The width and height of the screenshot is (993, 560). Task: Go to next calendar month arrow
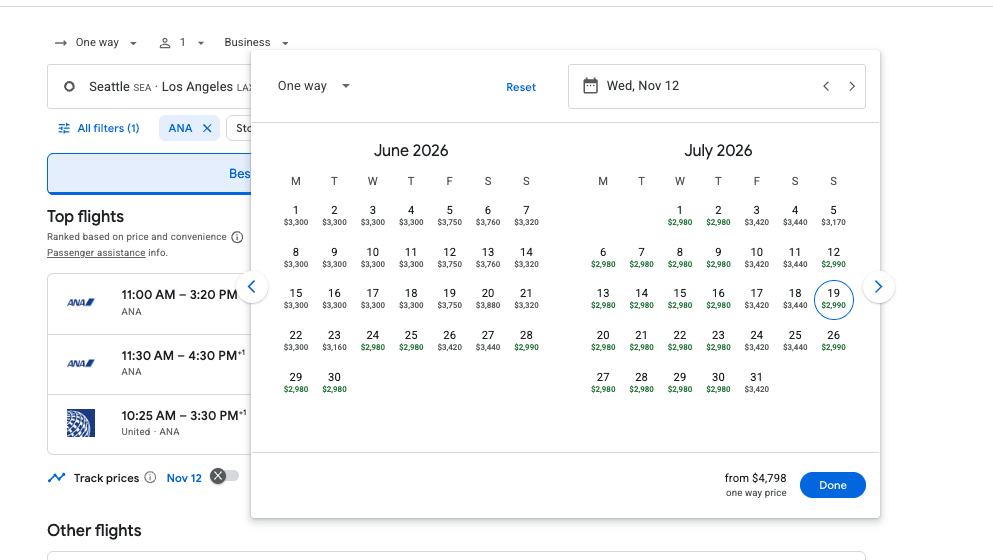878,287
